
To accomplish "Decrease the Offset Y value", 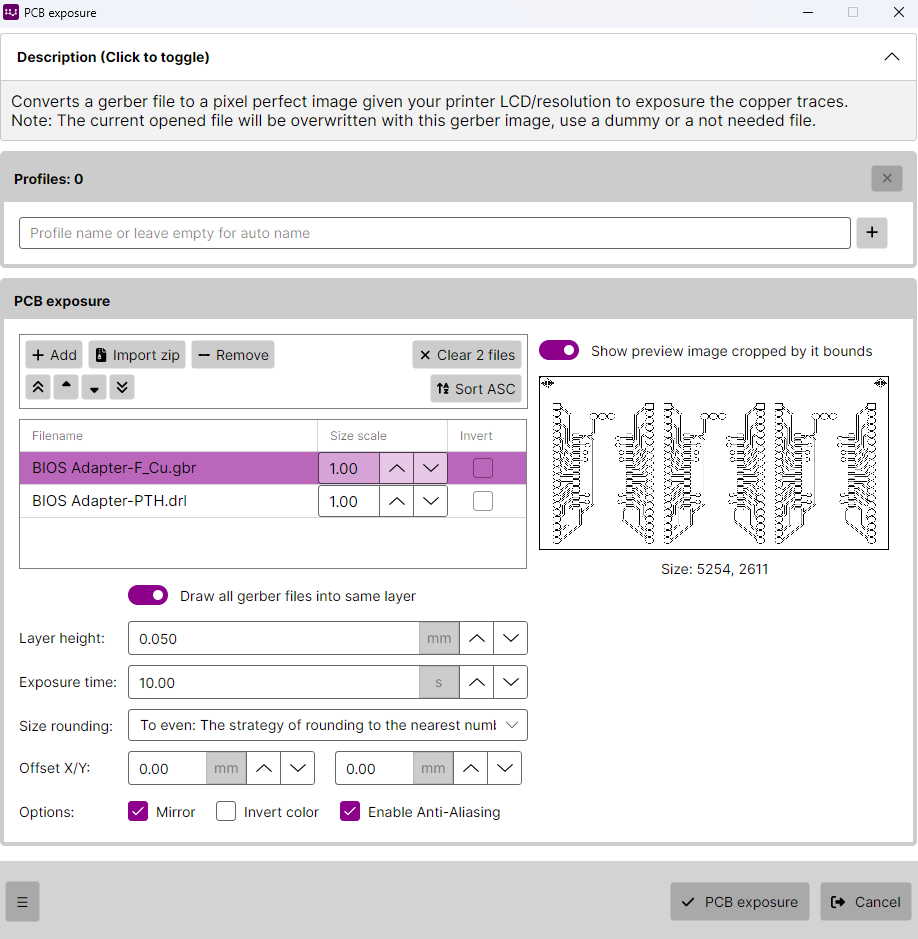I will click(505, 768).
